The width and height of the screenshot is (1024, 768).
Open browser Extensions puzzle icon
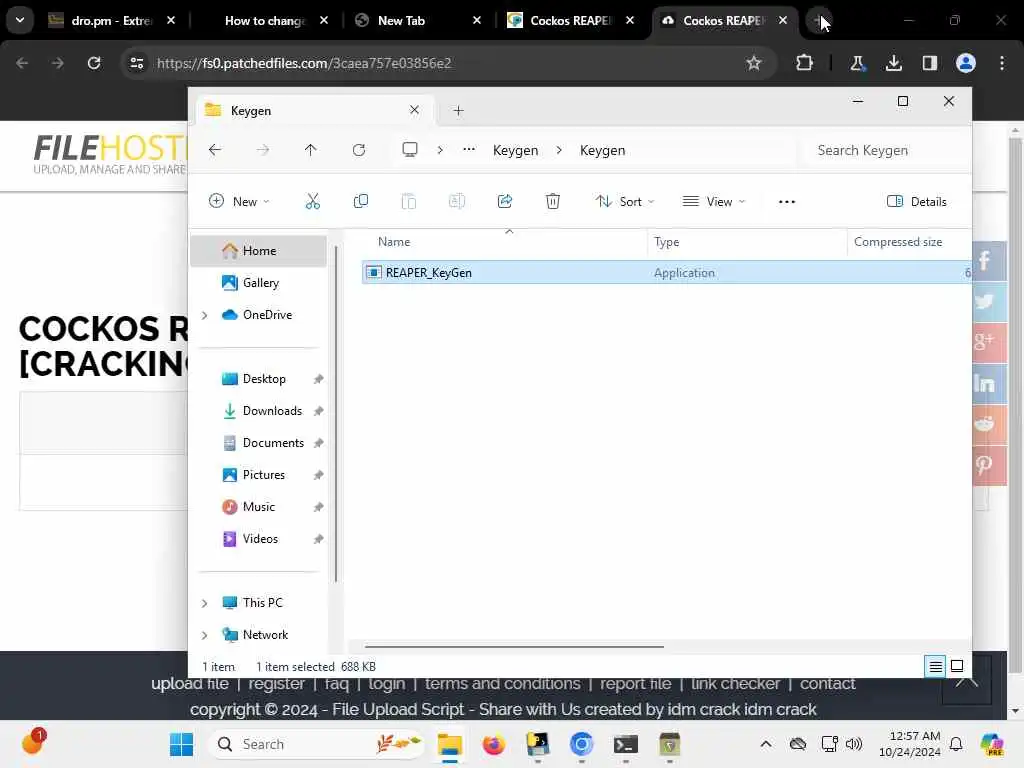click(x=805, y=63)
